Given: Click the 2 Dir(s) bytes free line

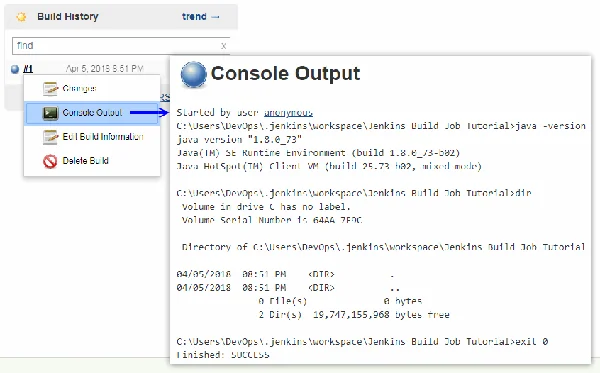Looking at the screenshot, I should tap(354, 315).
